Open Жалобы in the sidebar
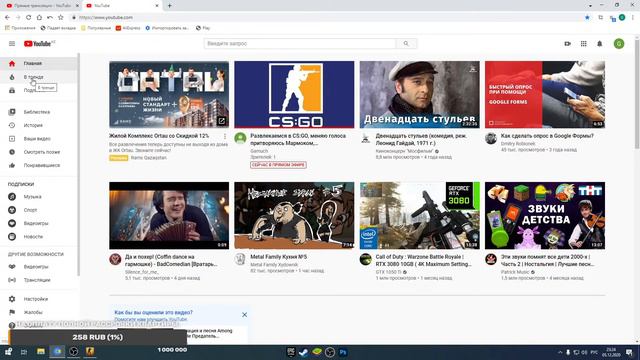This screenshot has width=640, height=360. pos(39,312)
